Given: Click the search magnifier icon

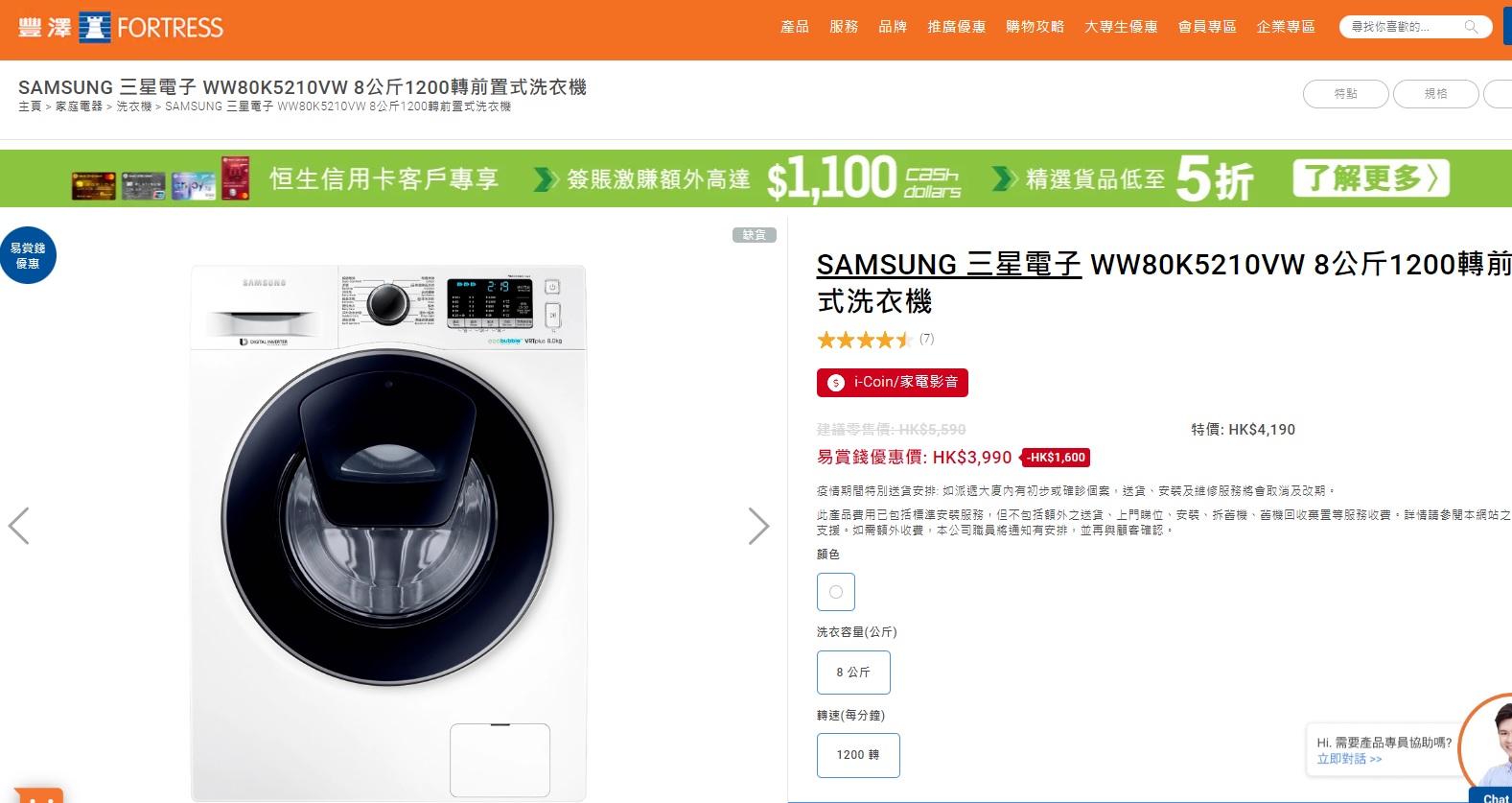Looking at the screenshot, I should coord(1470,26).
